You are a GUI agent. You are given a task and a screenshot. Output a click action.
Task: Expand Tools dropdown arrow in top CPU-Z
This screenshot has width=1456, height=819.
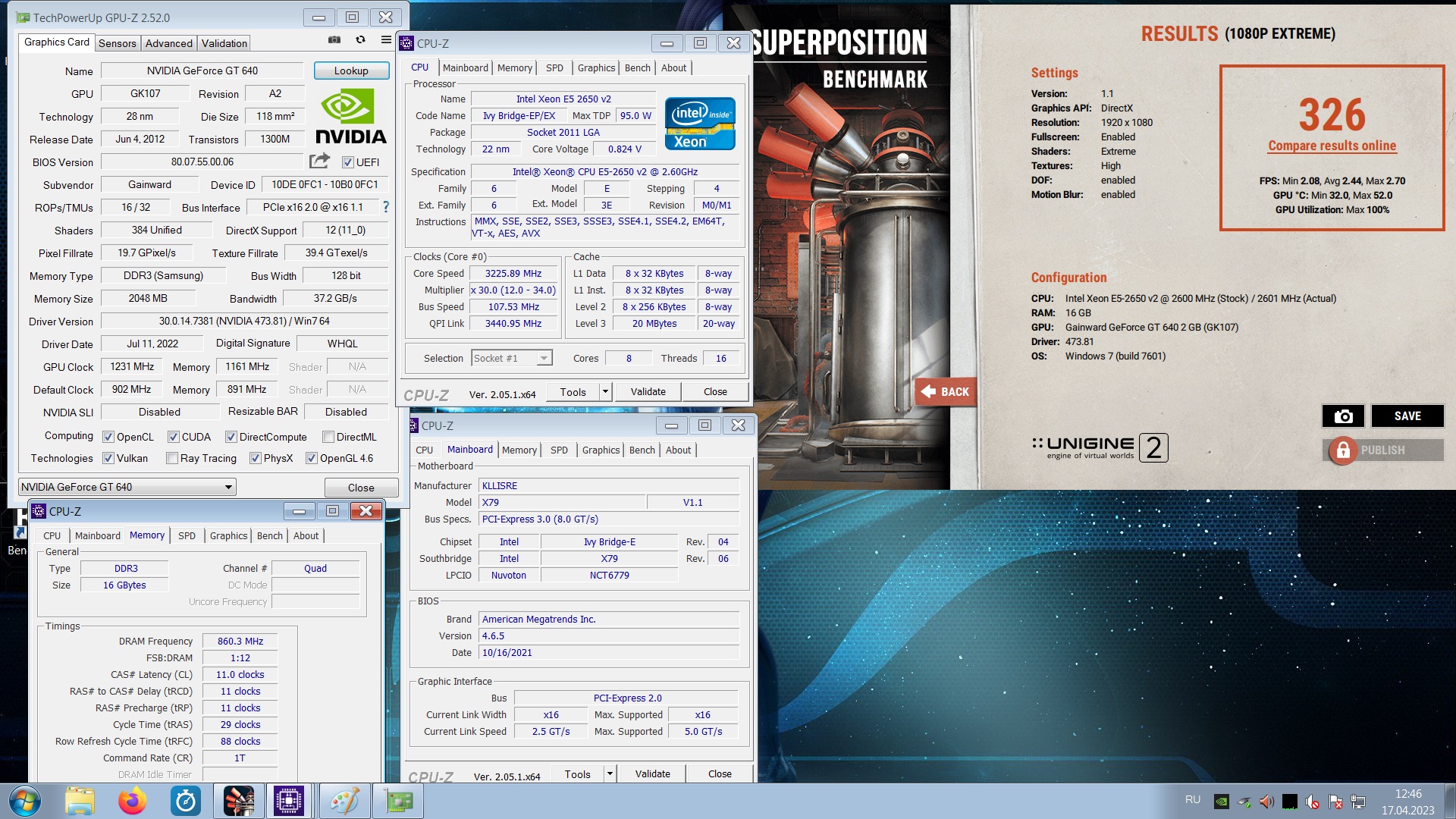[x=605, y=392]
